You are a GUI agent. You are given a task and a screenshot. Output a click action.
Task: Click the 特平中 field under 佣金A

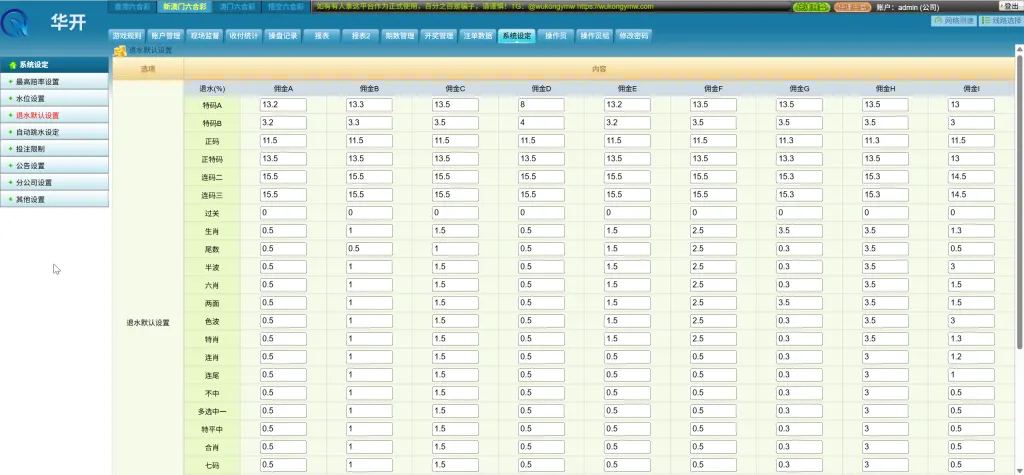pyautogui.click(x=283, y=429)
